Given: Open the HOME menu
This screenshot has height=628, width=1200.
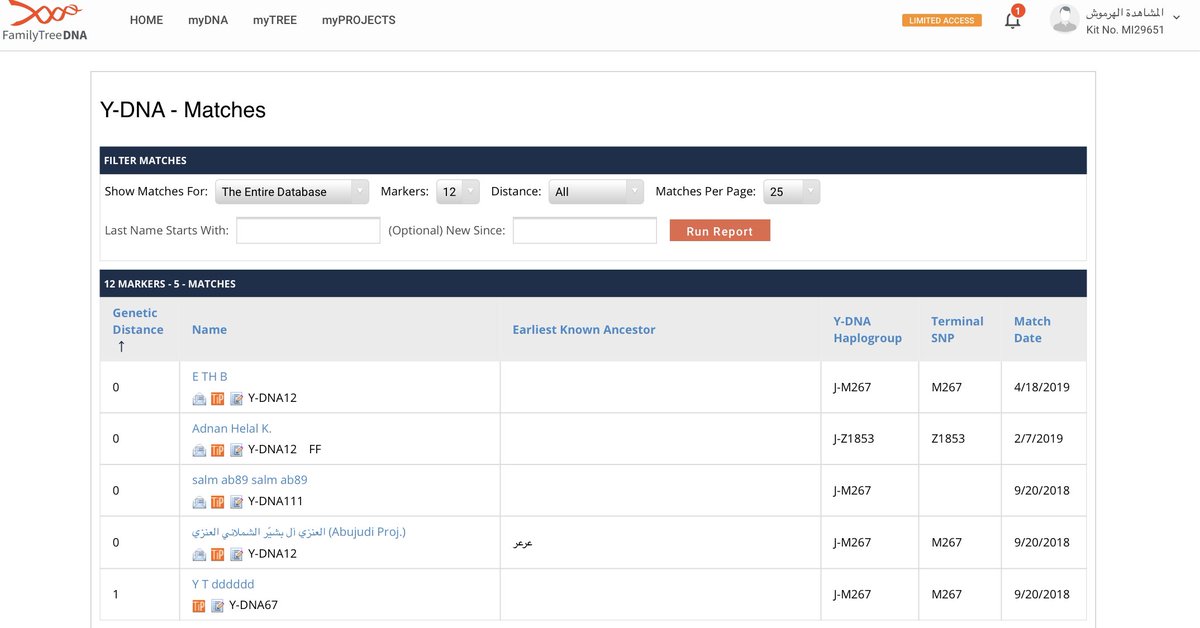Looking at the screenshot, I should coord(146,20).
